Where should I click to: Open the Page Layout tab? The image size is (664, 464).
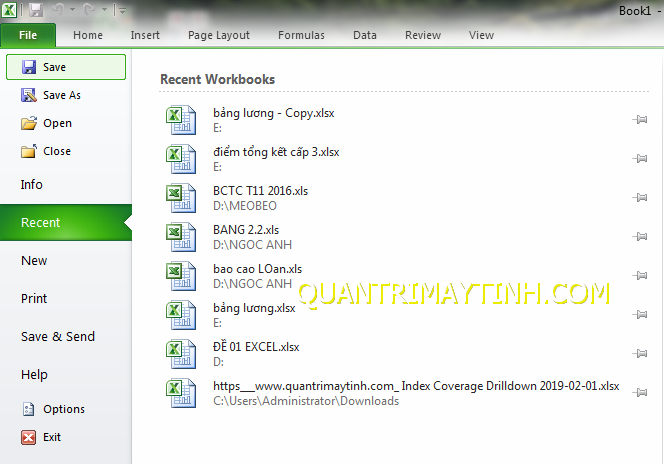click(x=219, y=35)
